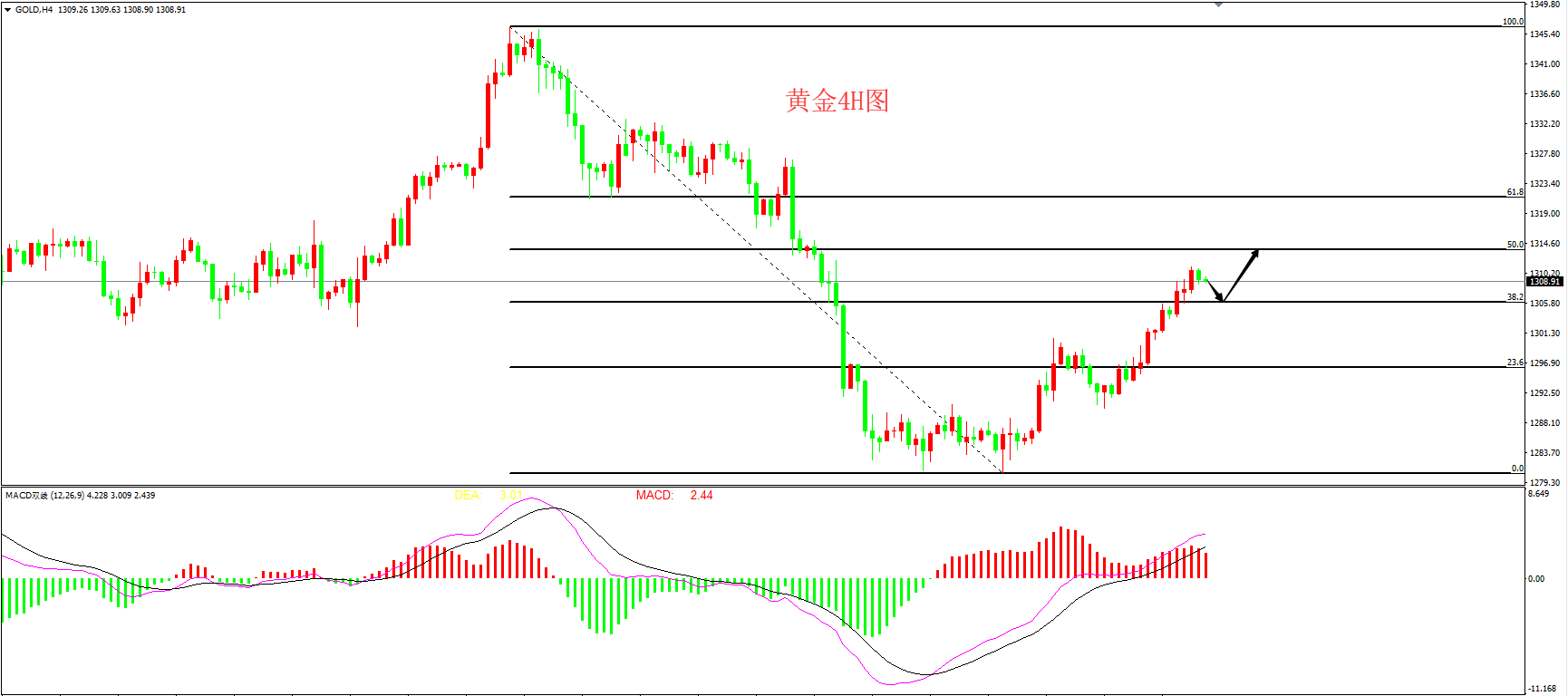Click the 1332.20 price scale value
The image size is (1568, 696).
click(x=1545, y=124)
